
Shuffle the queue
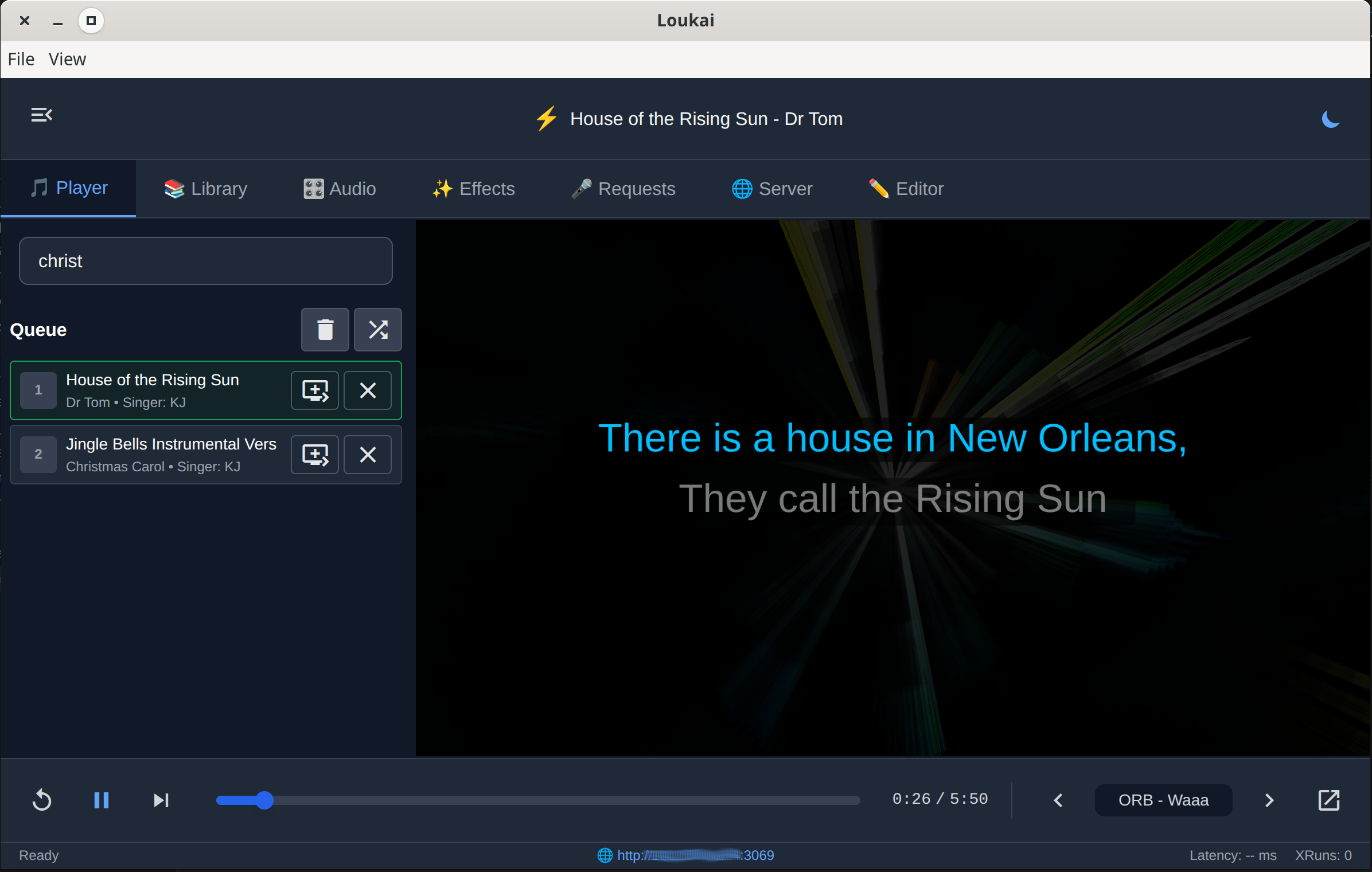[377, 330]
